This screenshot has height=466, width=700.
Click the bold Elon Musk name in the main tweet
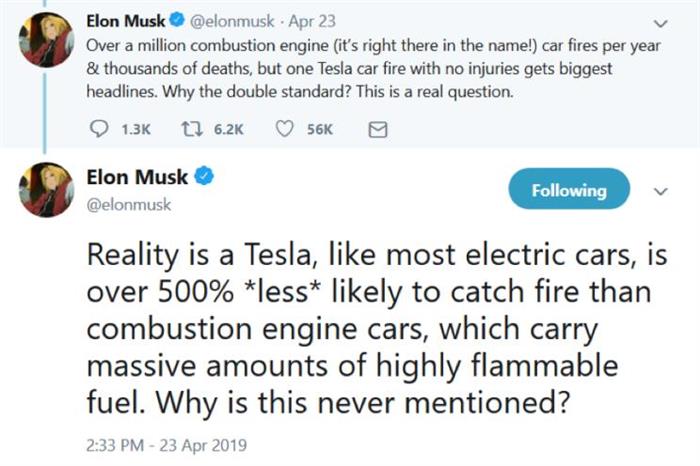coord(137,178)
